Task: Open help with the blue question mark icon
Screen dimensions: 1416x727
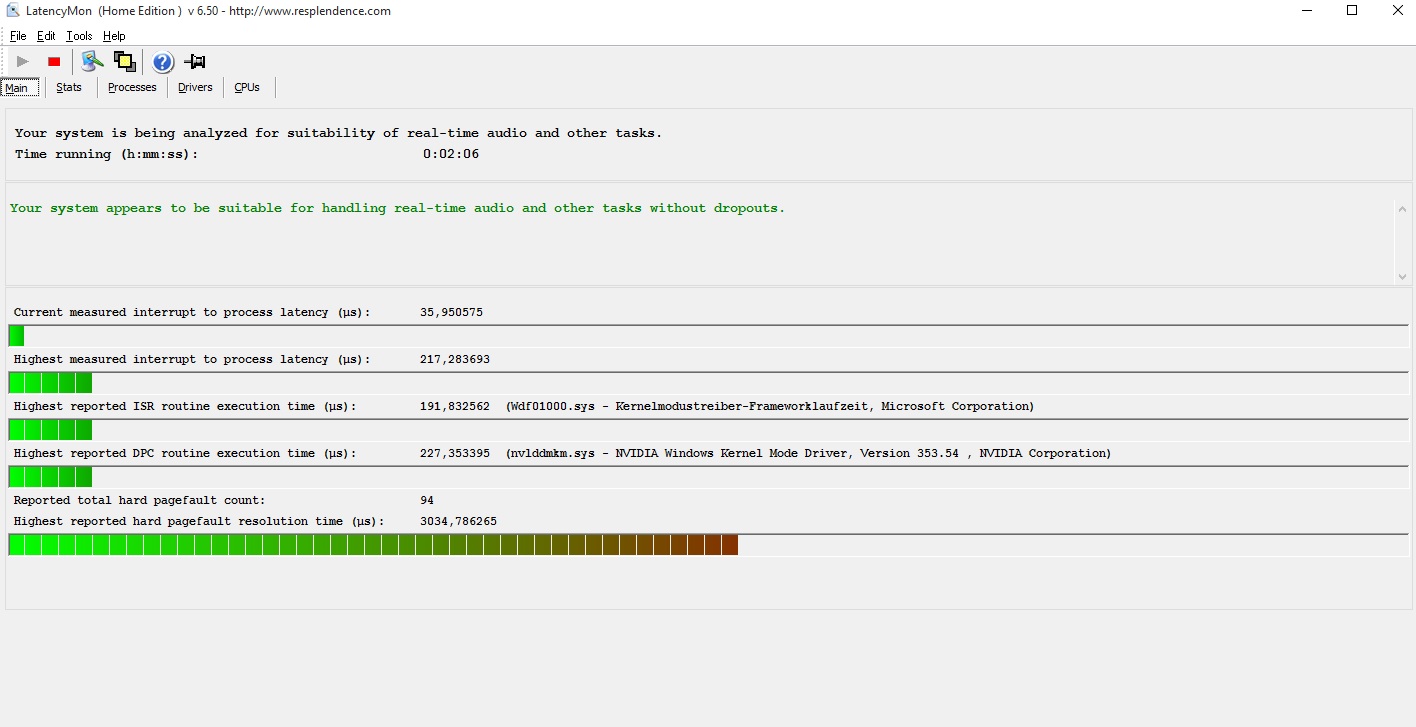Action: point(163,62)
